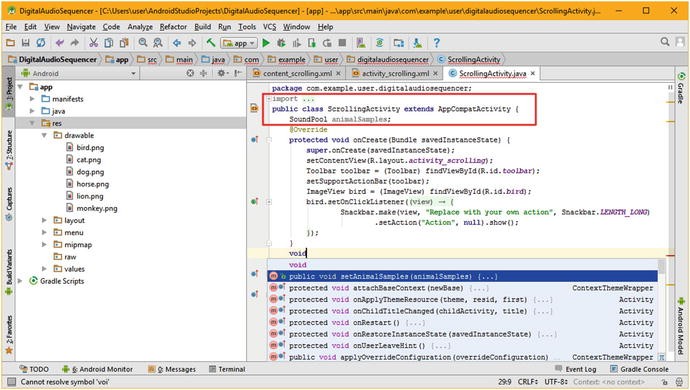The image size is (690, 390).
Task: Click the Open folder toolbar icon
Action: [10, 43]
